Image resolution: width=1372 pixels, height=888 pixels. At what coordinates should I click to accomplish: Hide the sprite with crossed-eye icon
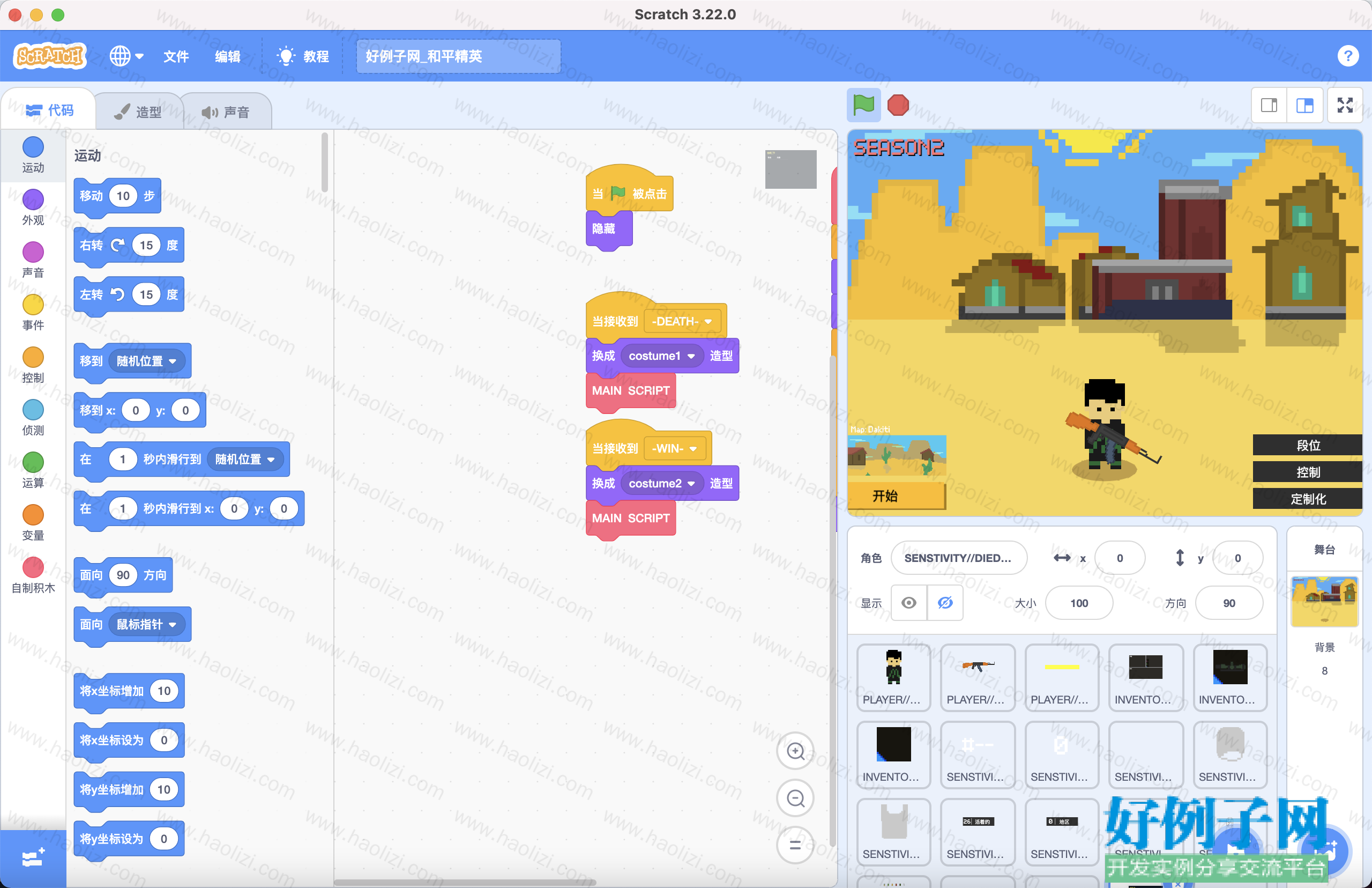[x=945, y=603]
